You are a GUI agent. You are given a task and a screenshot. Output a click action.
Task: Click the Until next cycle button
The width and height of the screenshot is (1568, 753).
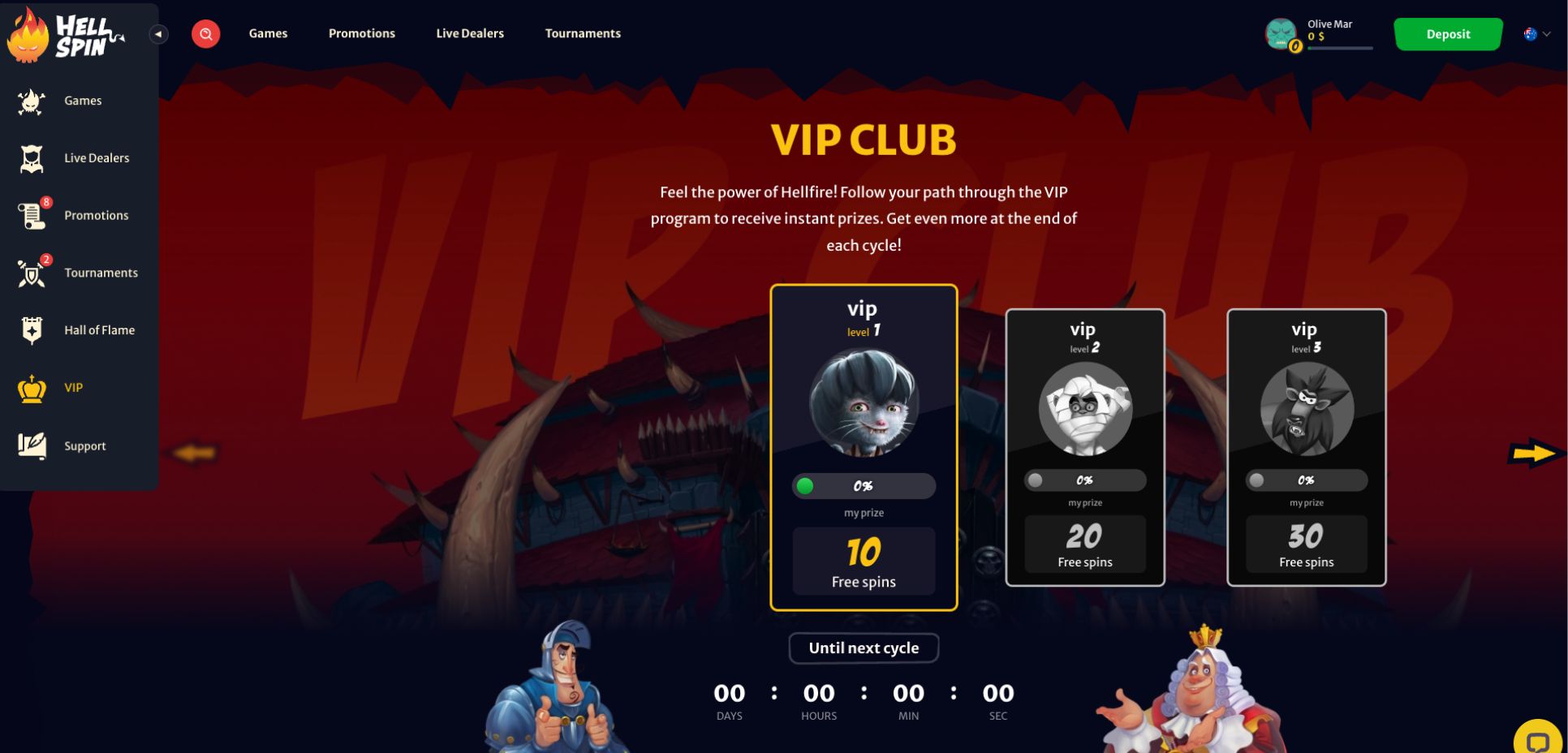click(864, 648)
